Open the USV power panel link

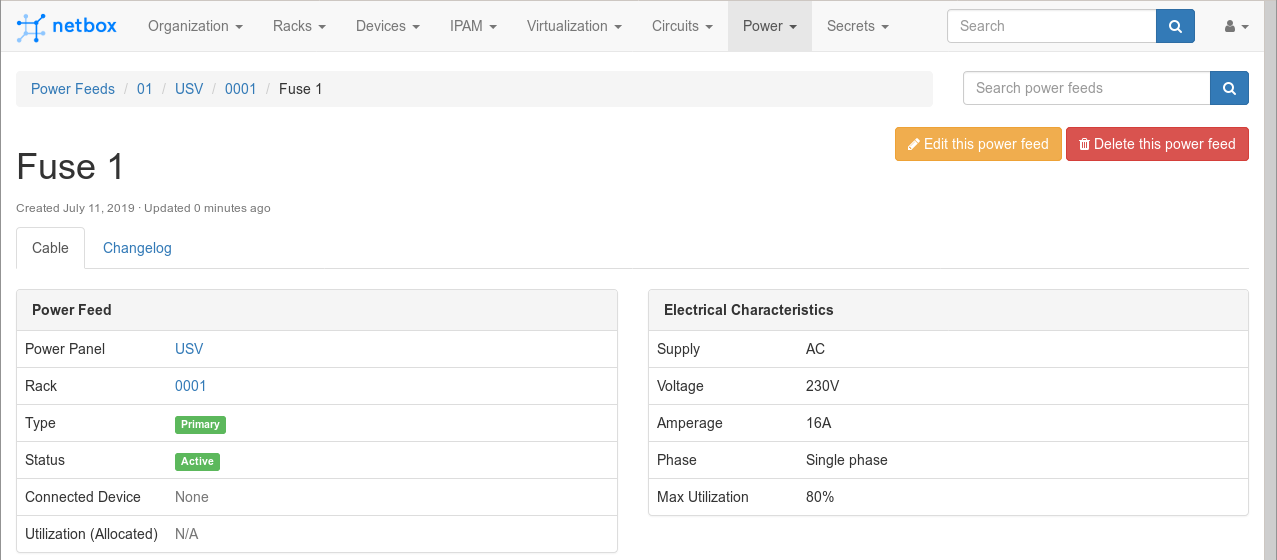pos(189,349)
